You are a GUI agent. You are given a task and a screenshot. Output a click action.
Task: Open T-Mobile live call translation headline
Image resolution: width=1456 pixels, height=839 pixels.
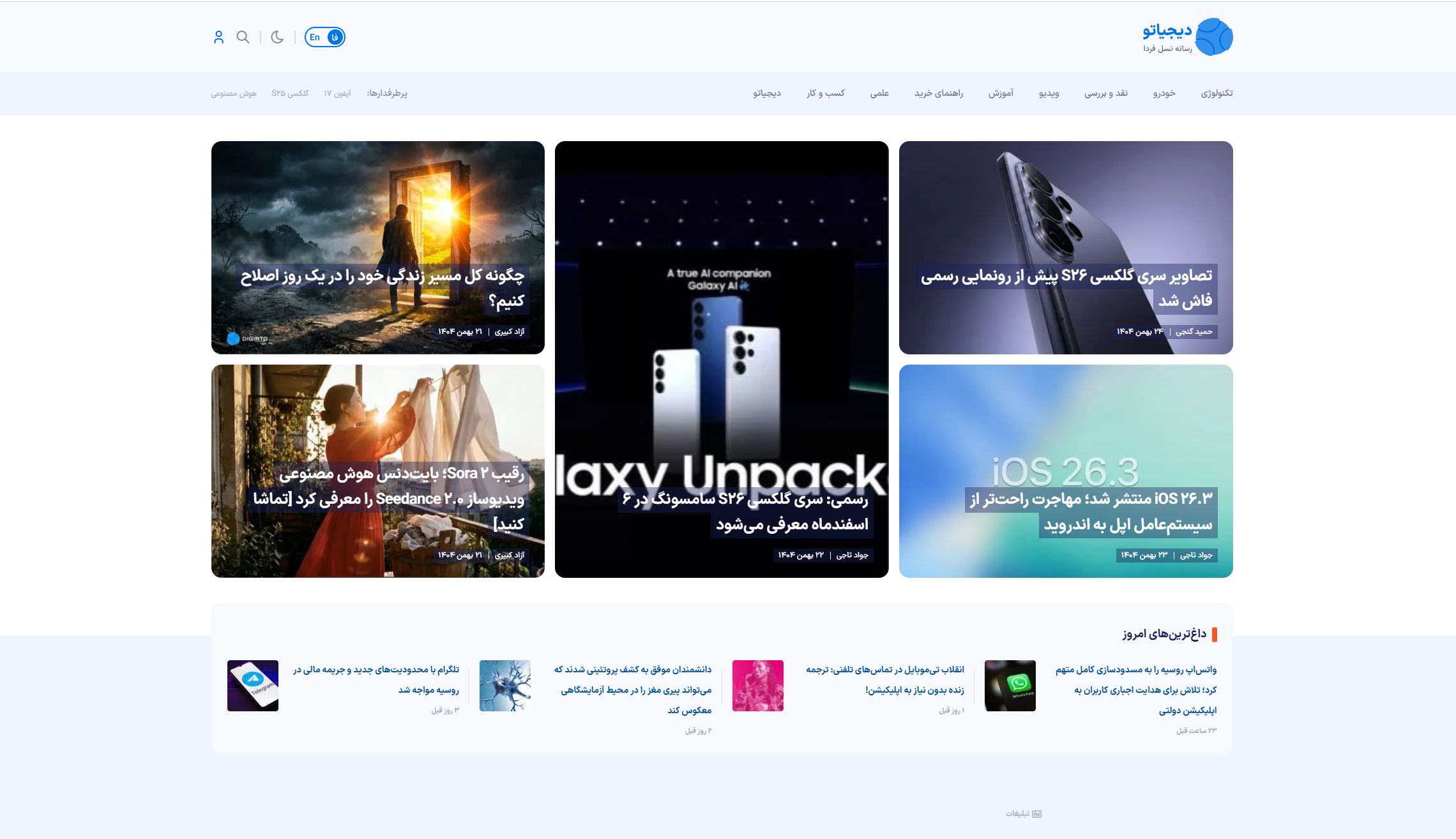[x=884, y=679]
